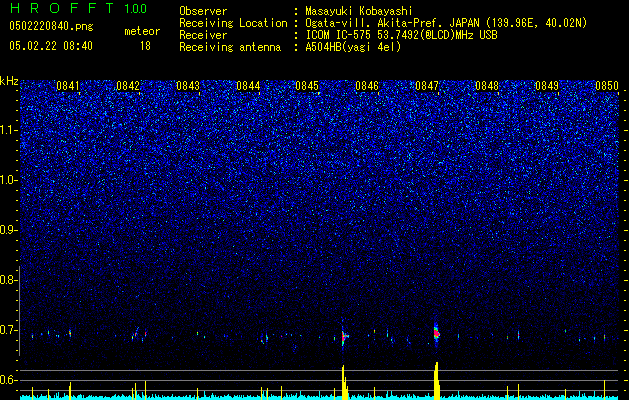Click time marker 0841
The height and width of the screenshot is (400, 629).
68,86
